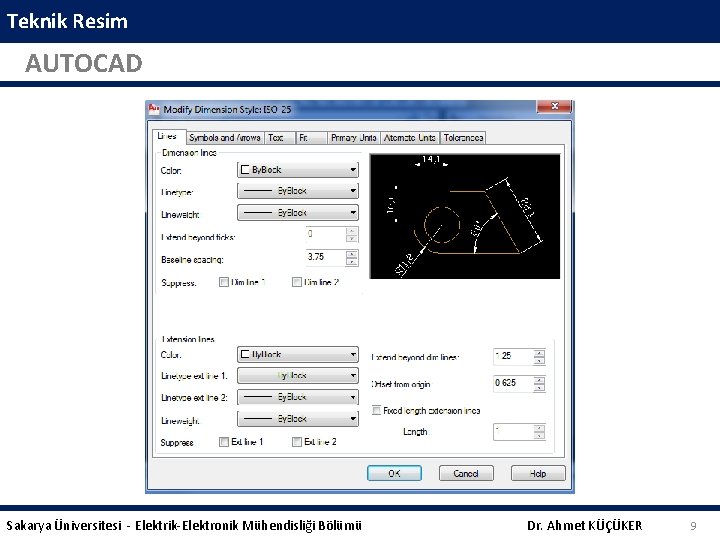Increase Baseline spacing with up arrow
Screen dimensions: 720x540
tap(352, 254)
